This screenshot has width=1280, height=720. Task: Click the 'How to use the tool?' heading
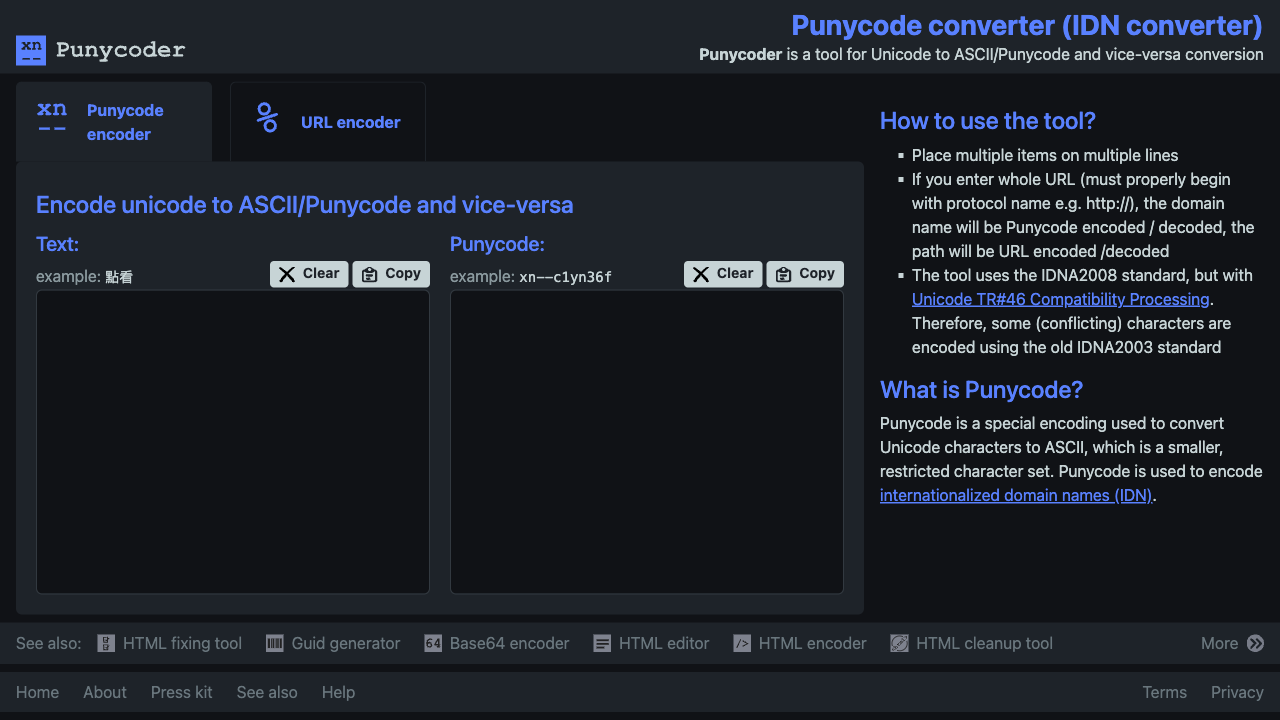988,121
